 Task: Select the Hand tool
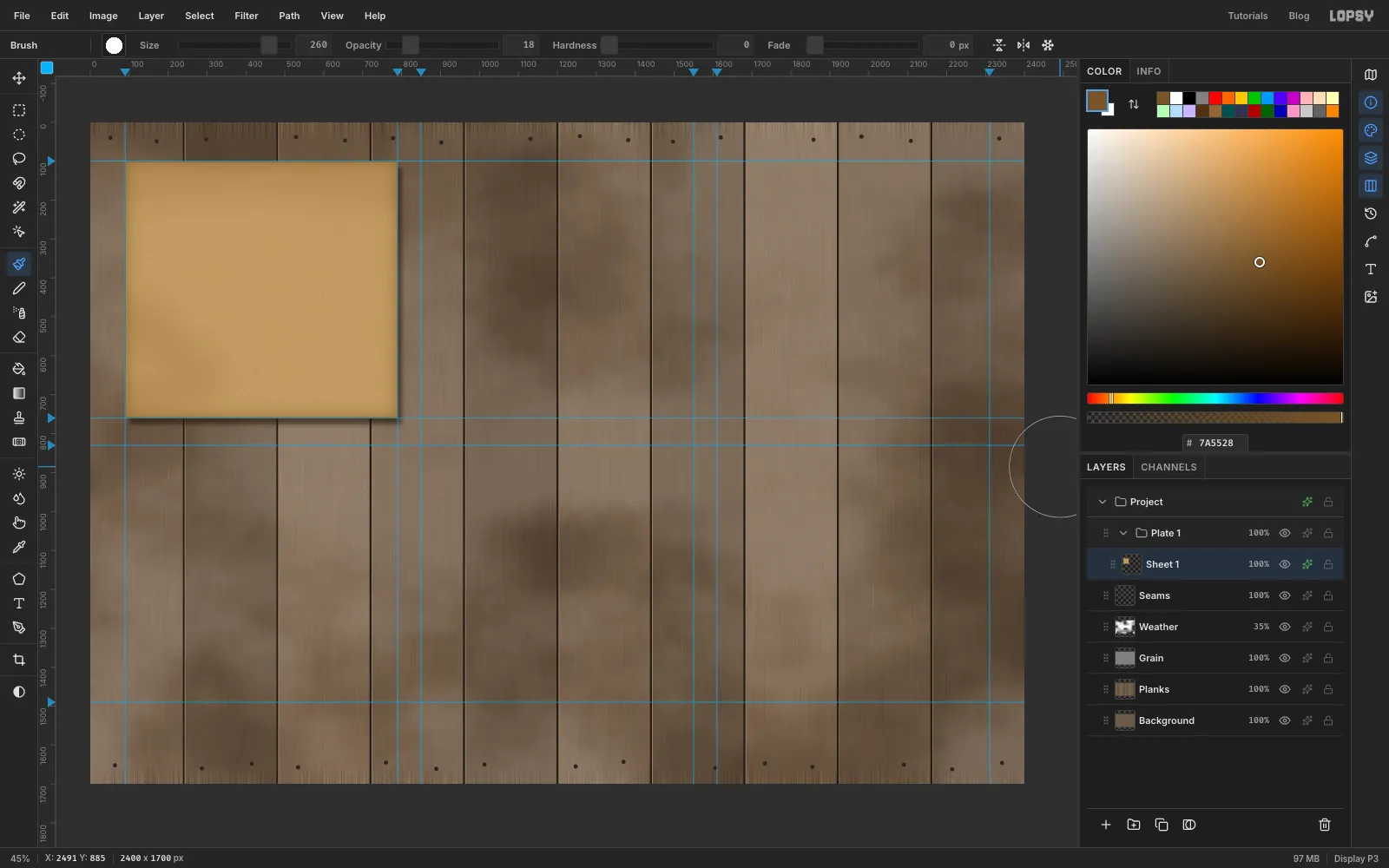pos(19,523)
